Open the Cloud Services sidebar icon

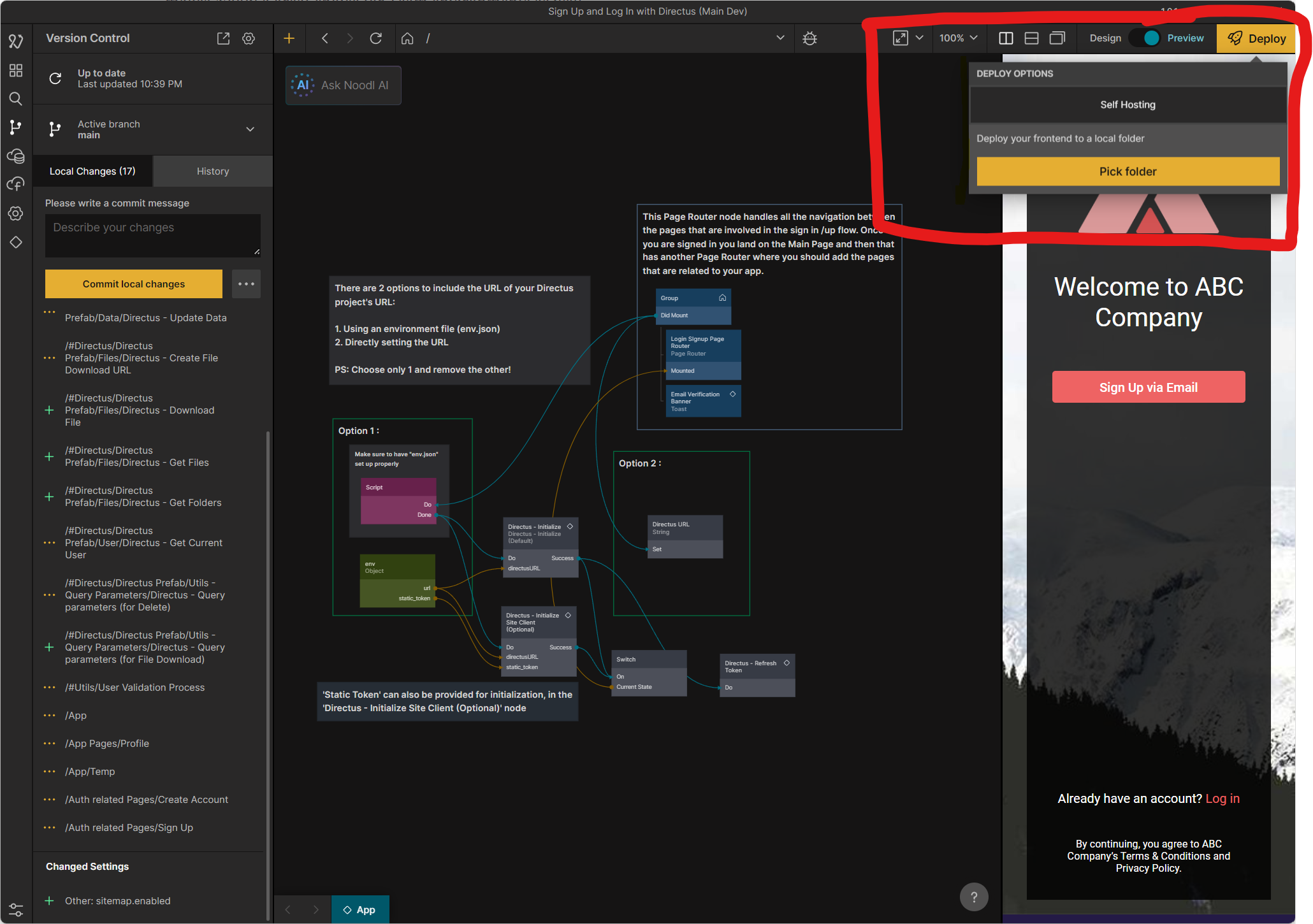(x=16, y=155)
